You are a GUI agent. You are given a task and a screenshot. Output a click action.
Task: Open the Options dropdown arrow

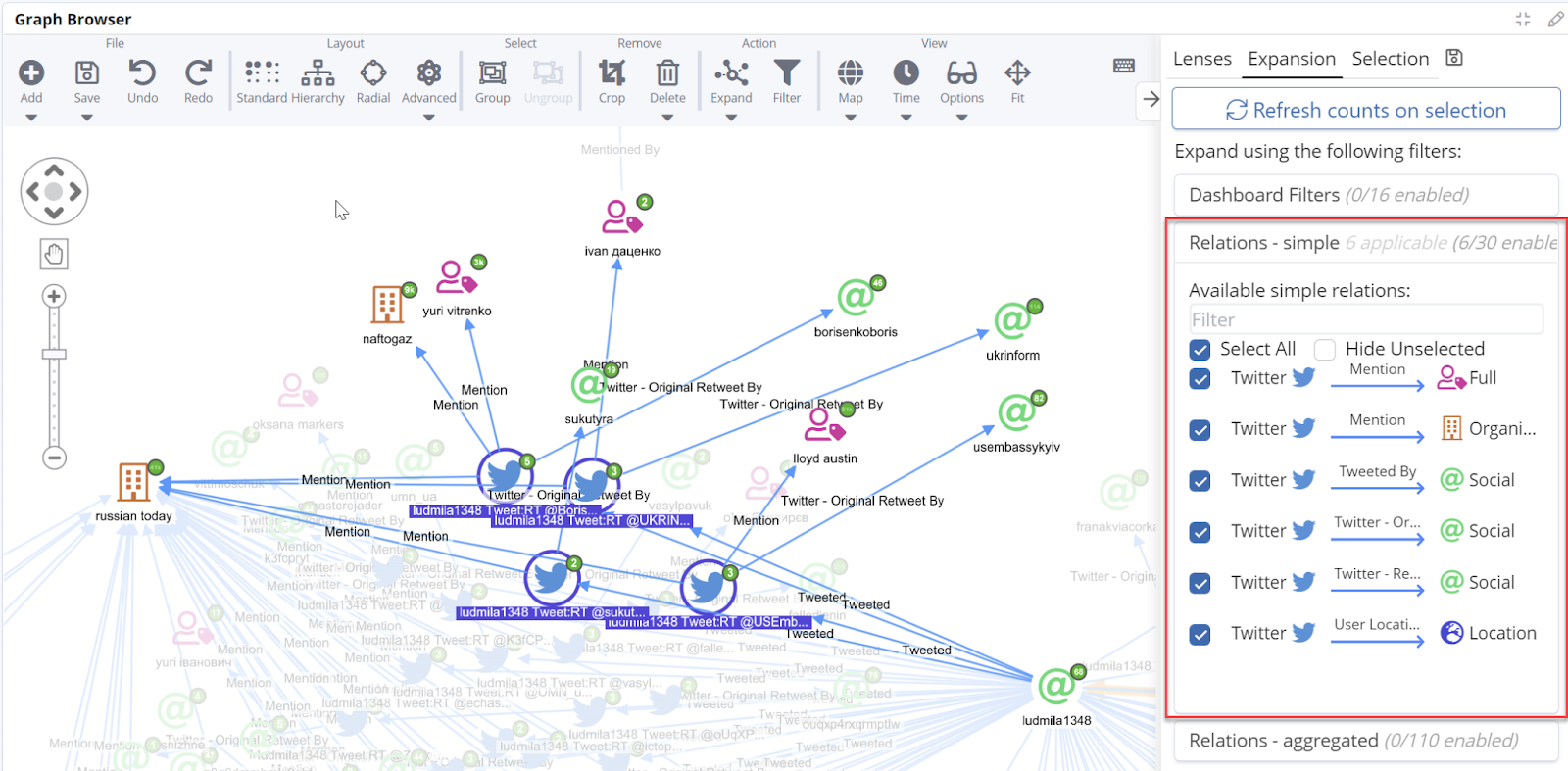961,118
